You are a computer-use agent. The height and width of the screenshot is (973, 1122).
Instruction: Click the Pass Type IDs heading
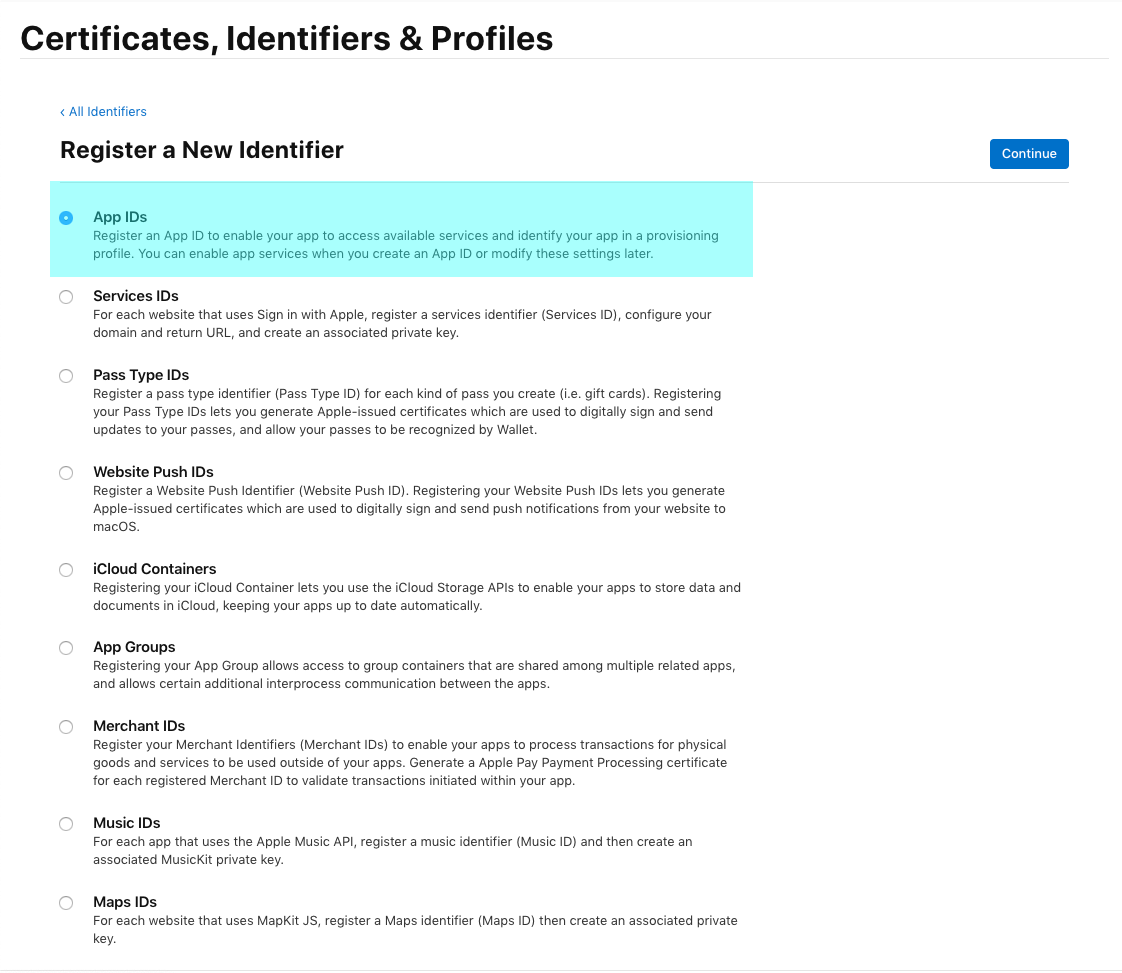141,375
